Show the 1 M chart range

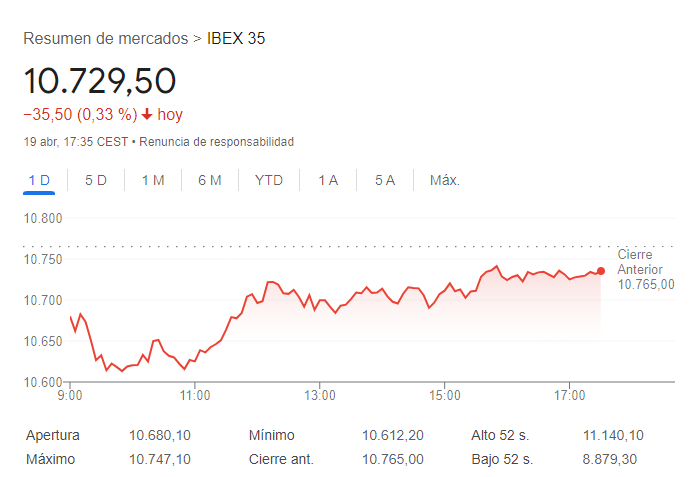(153, 180)
